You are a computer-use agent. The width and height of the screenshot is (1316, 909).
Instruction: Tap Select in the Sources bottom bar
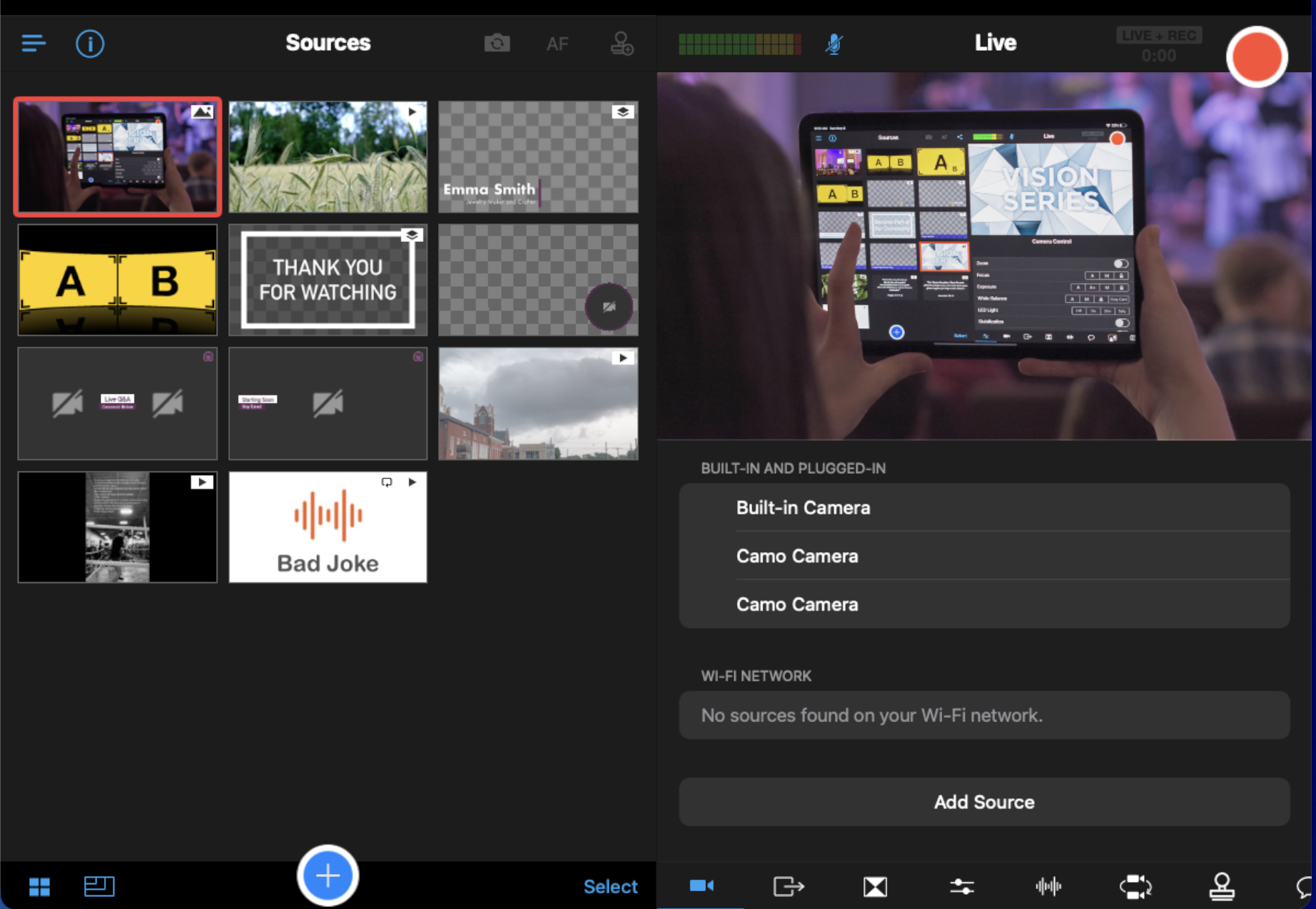tap(610, 886)
